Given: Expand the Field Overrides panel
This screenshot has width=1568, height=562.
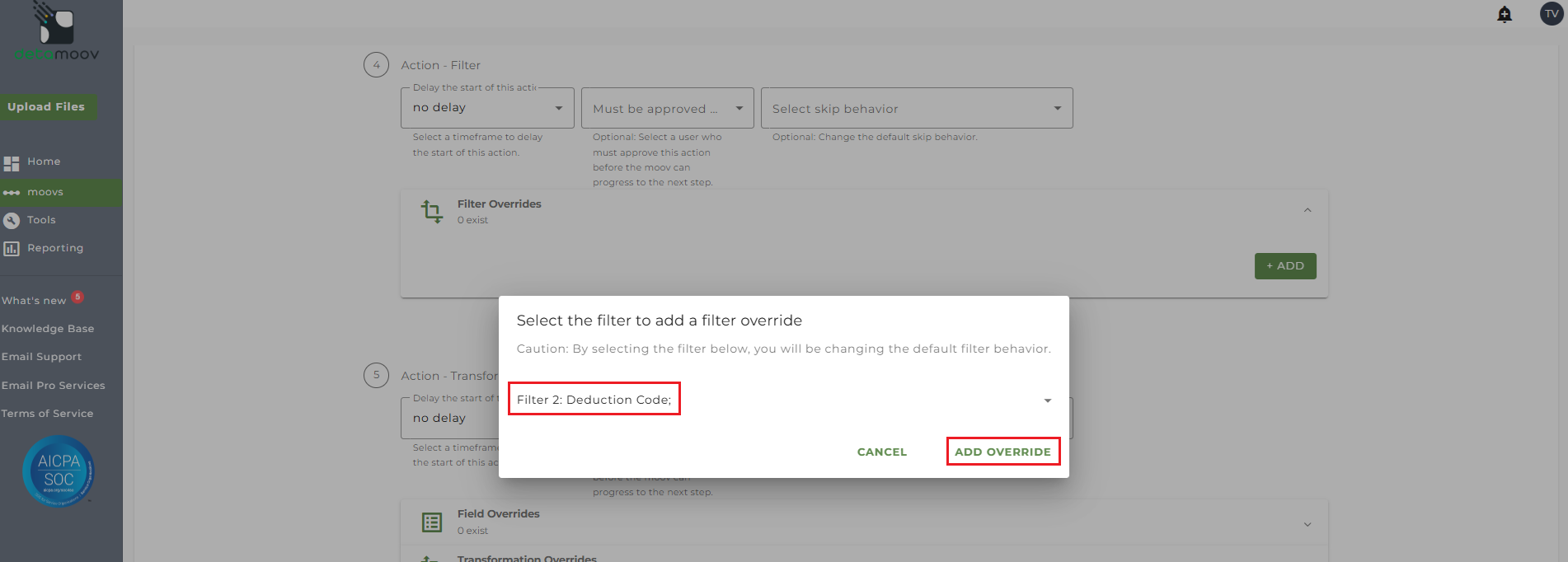Looking at the screenshot, I should pyautogui.click(x=1307, y=524).
